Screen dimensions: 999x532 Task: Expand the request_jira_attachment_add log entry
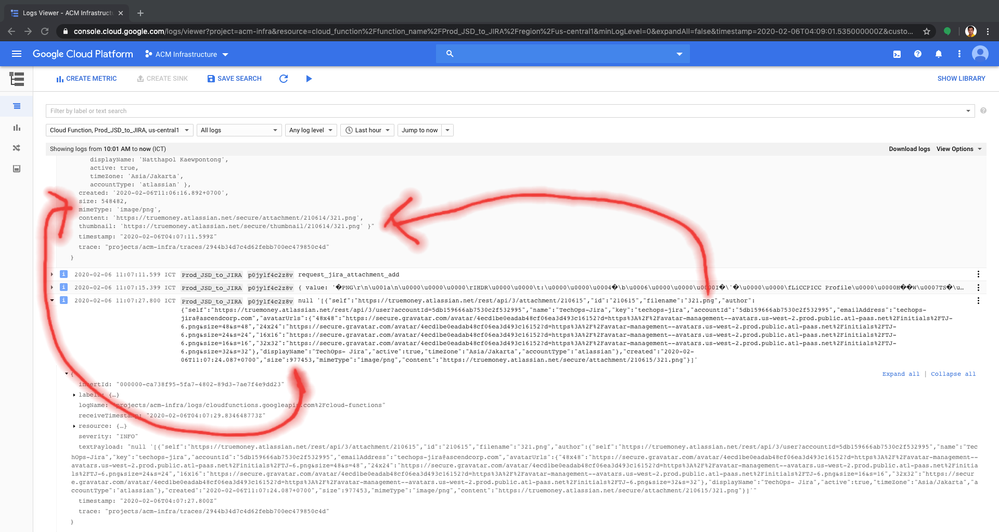point(52,275)
